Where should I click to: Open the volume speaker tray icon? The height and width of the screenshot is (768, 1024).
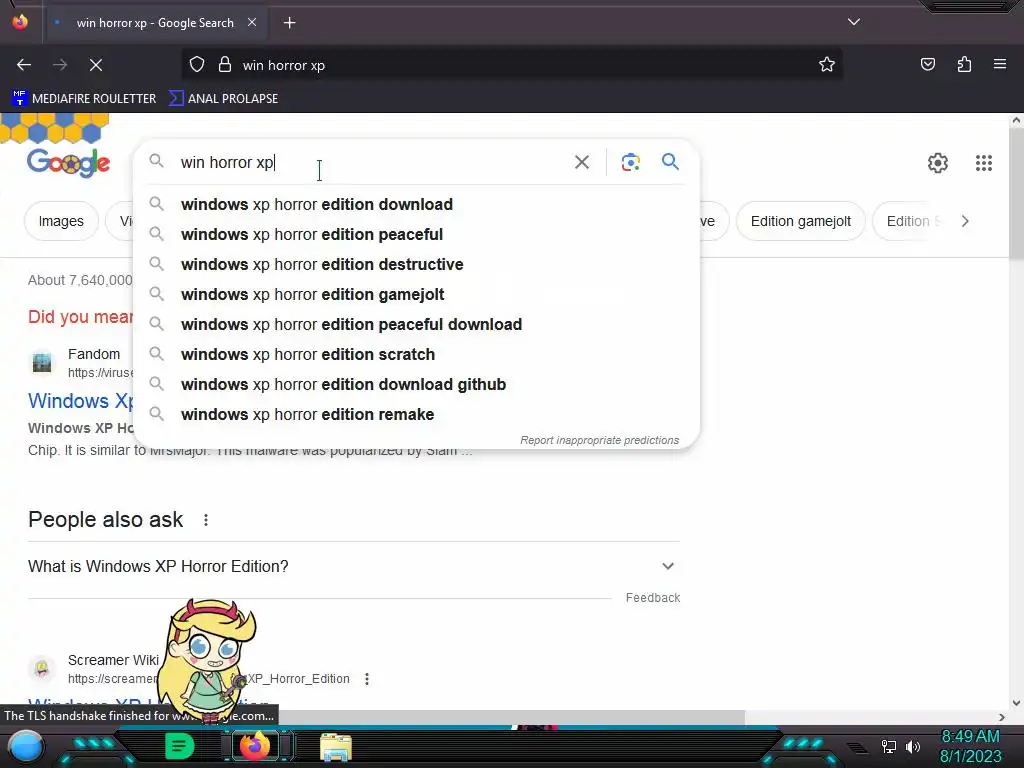(x=913, y=746)
